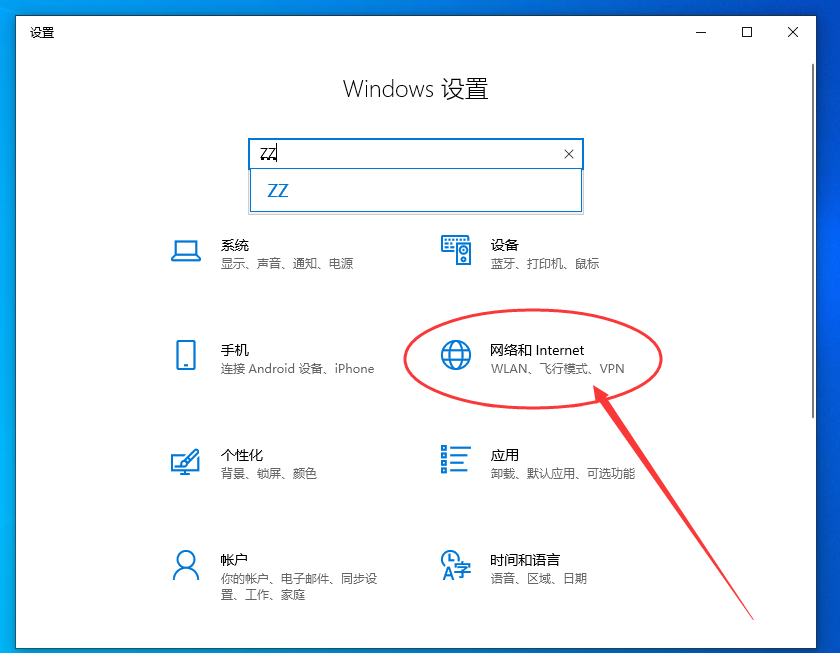This screenshot has width=840, height=653.
Task: Maximize the 设置 window
Action: [747, 33]
